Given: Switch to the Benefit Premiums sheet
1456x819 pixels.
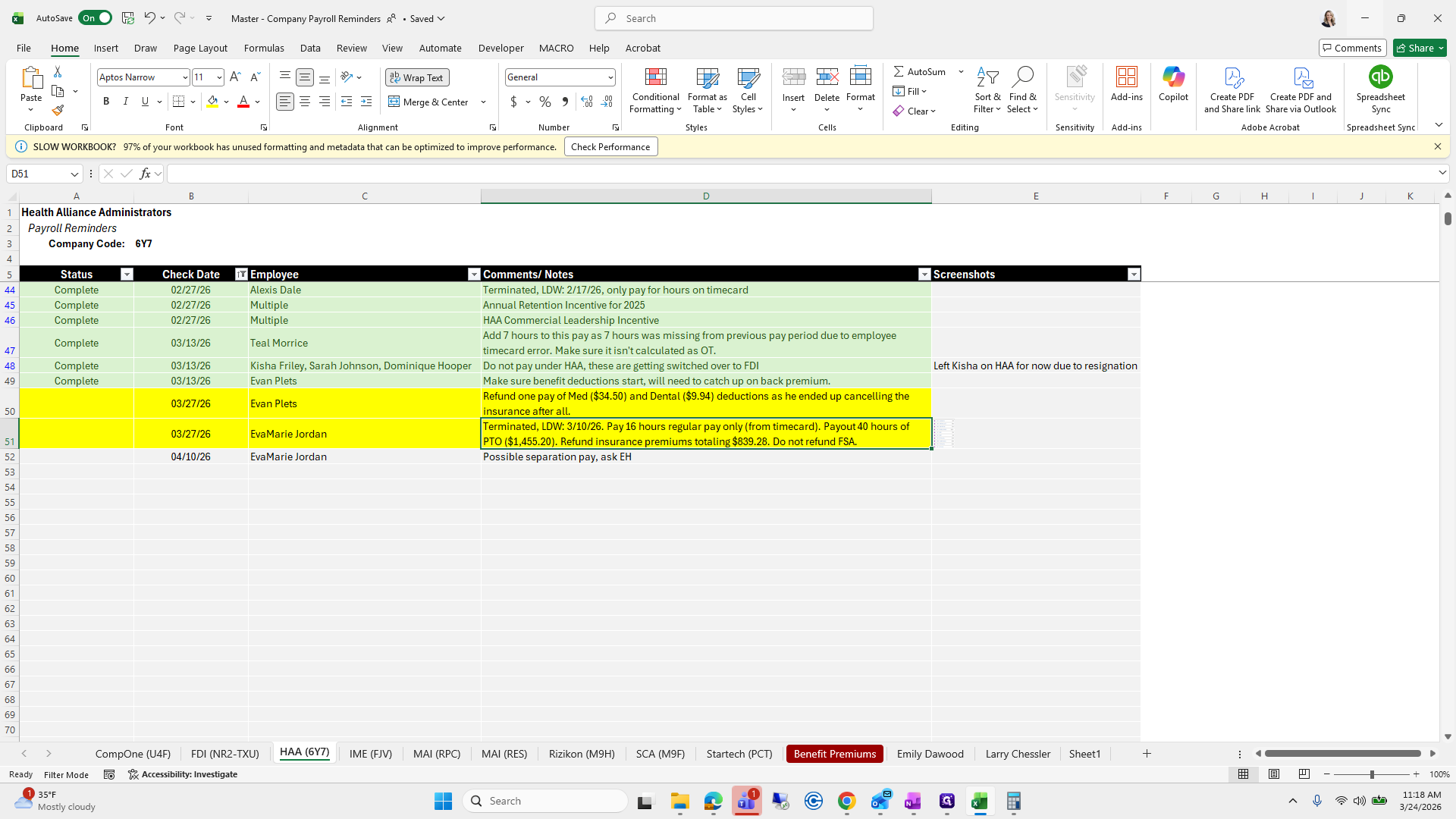Looking at the screenshot, I should (834, 754).
